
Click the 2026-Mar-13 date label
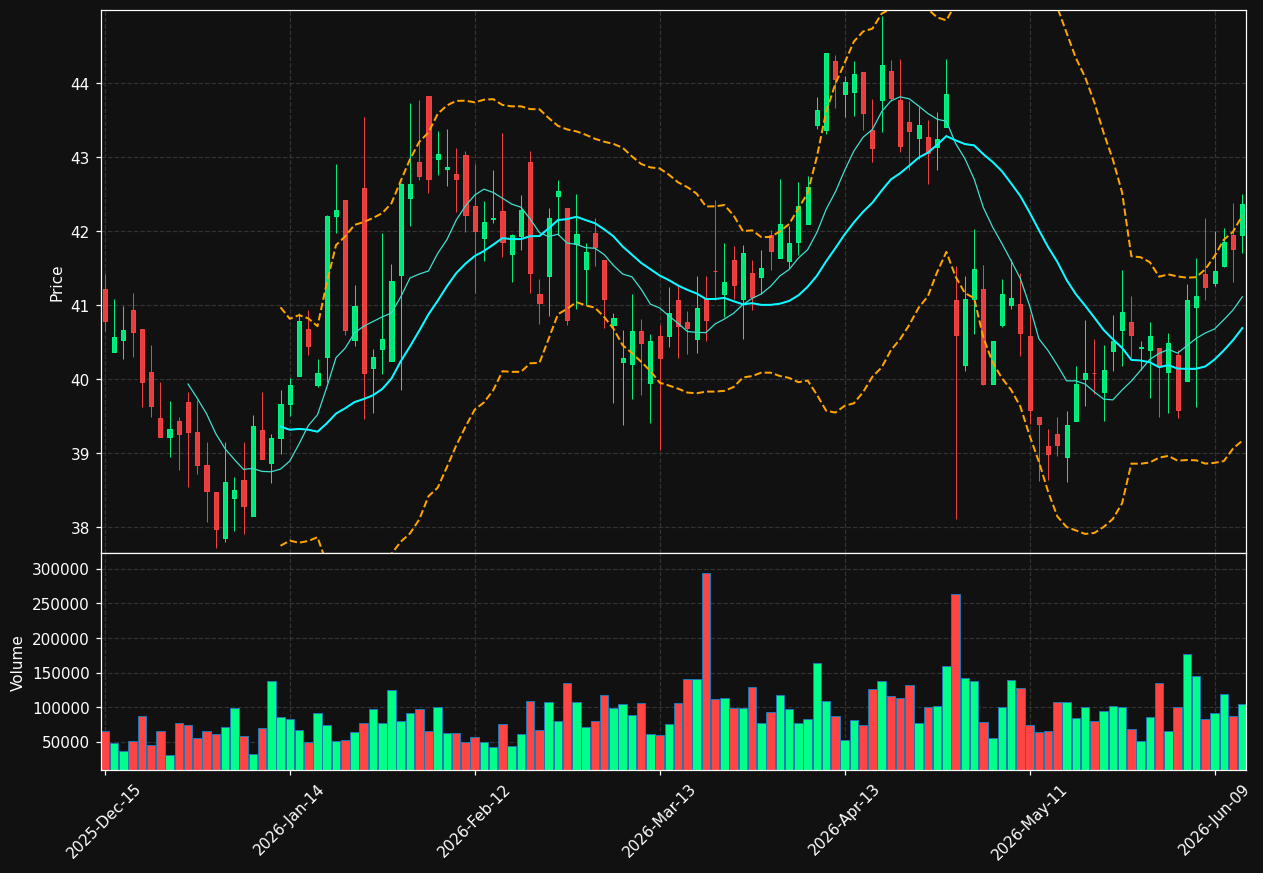click(659, 822)
